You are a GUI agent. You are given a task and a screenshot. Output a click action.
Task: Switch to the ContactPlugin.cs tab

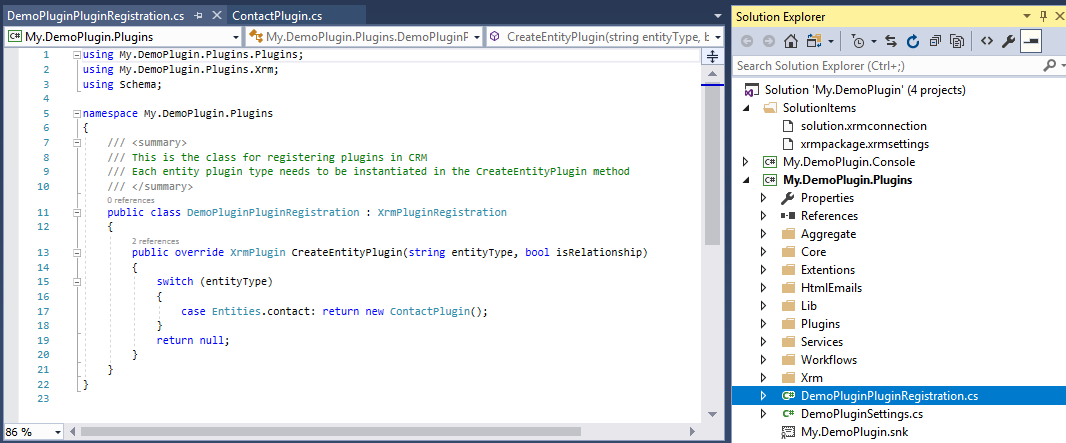point(275,16)
